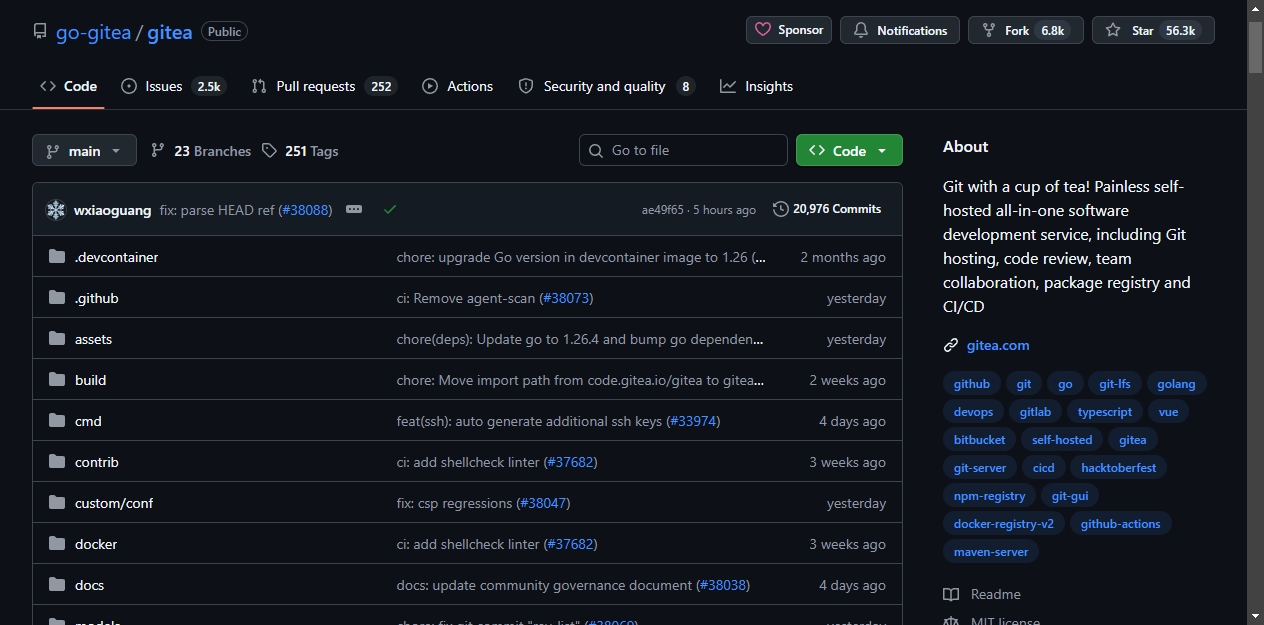Expand the green Code dropdown button
The height and width of the screenshot is (625, 1264).
pos(849,150)
